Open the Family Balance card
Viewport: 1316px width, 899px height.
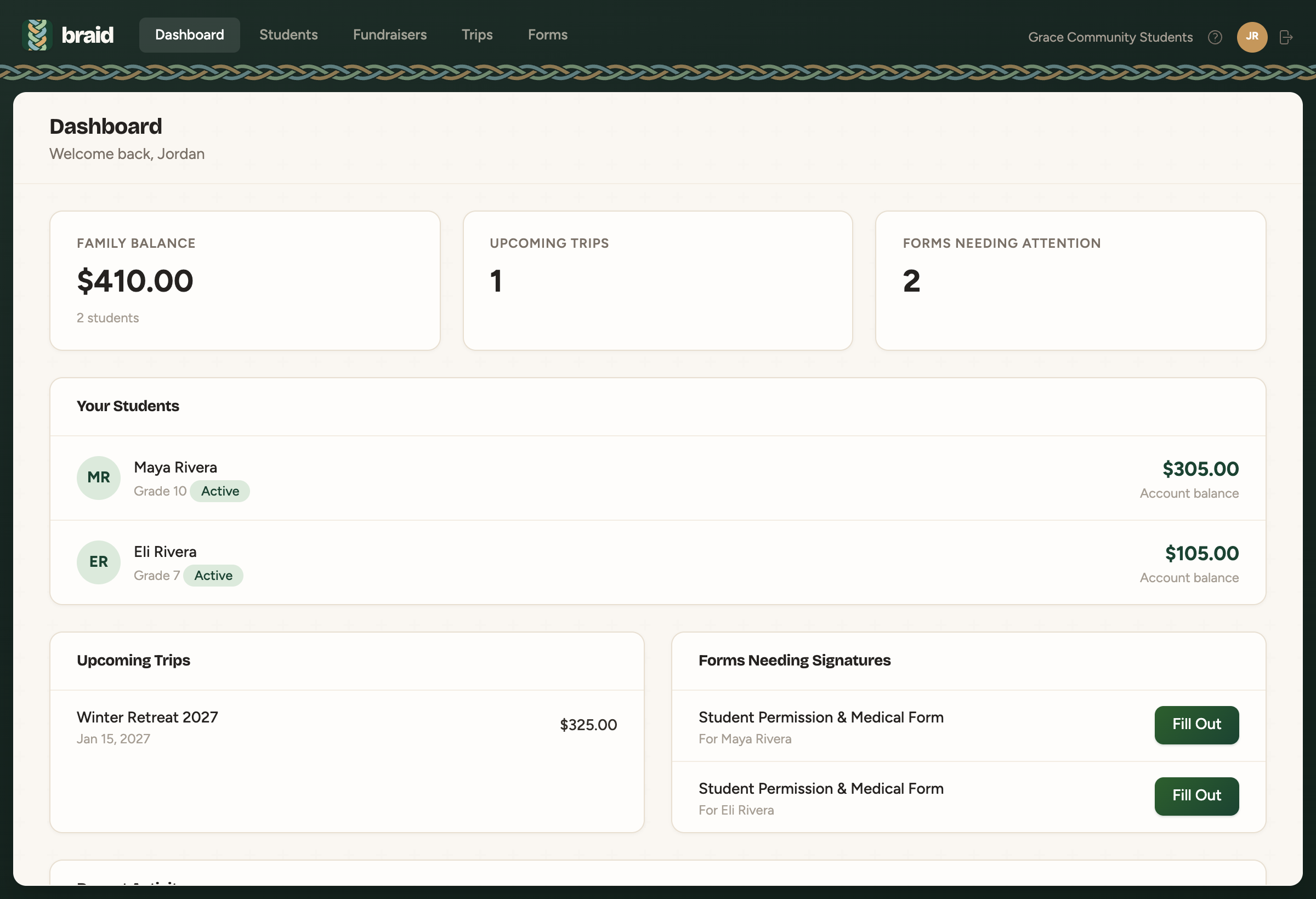pos(245,281)
